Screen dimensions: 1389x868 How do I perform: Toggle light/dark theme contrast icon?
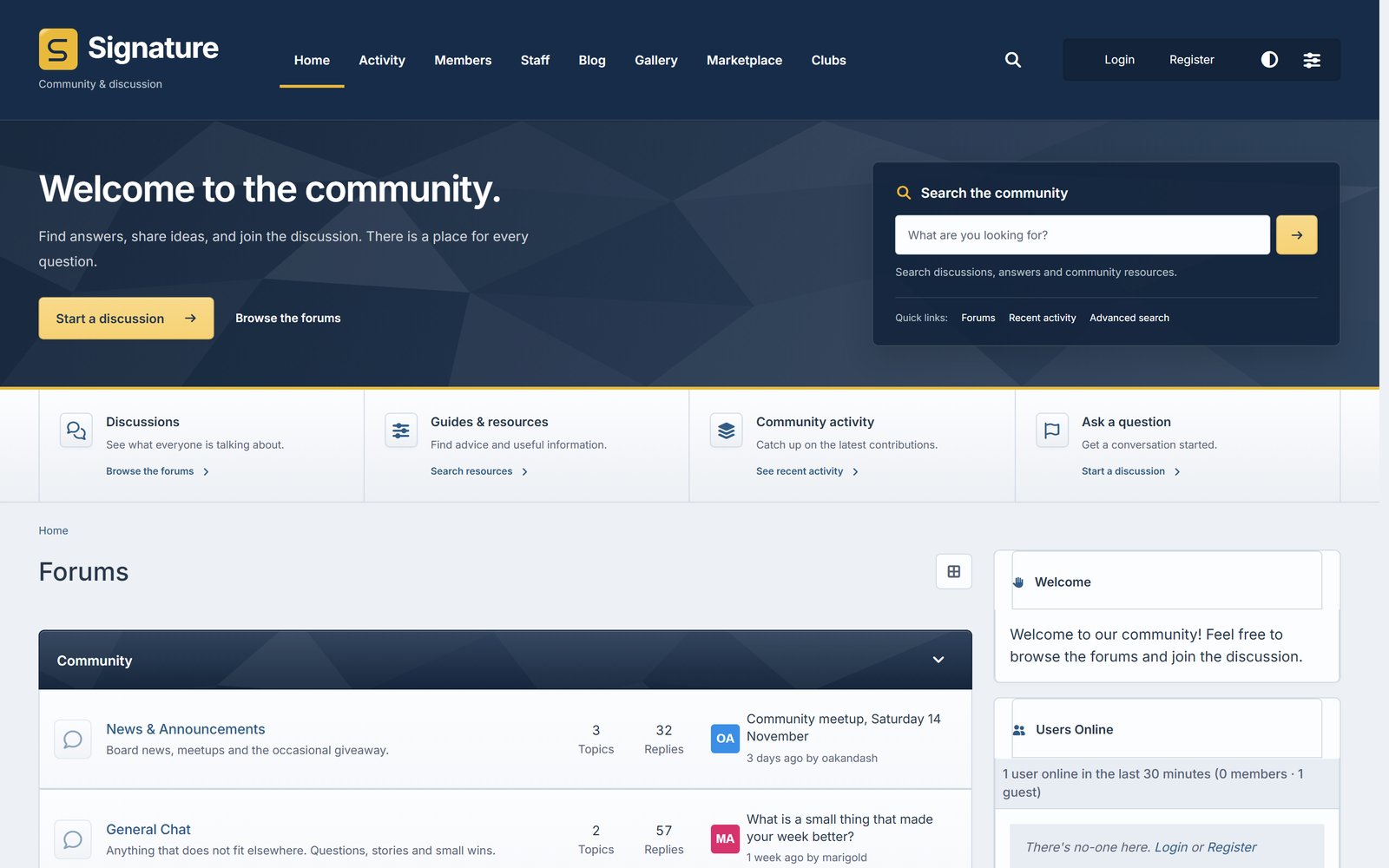coord(1269,60)
